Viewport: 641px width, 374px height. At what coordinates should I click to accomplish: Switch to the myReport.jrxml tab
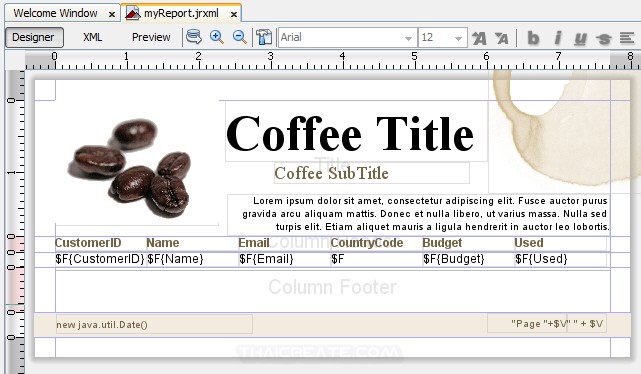182,13
